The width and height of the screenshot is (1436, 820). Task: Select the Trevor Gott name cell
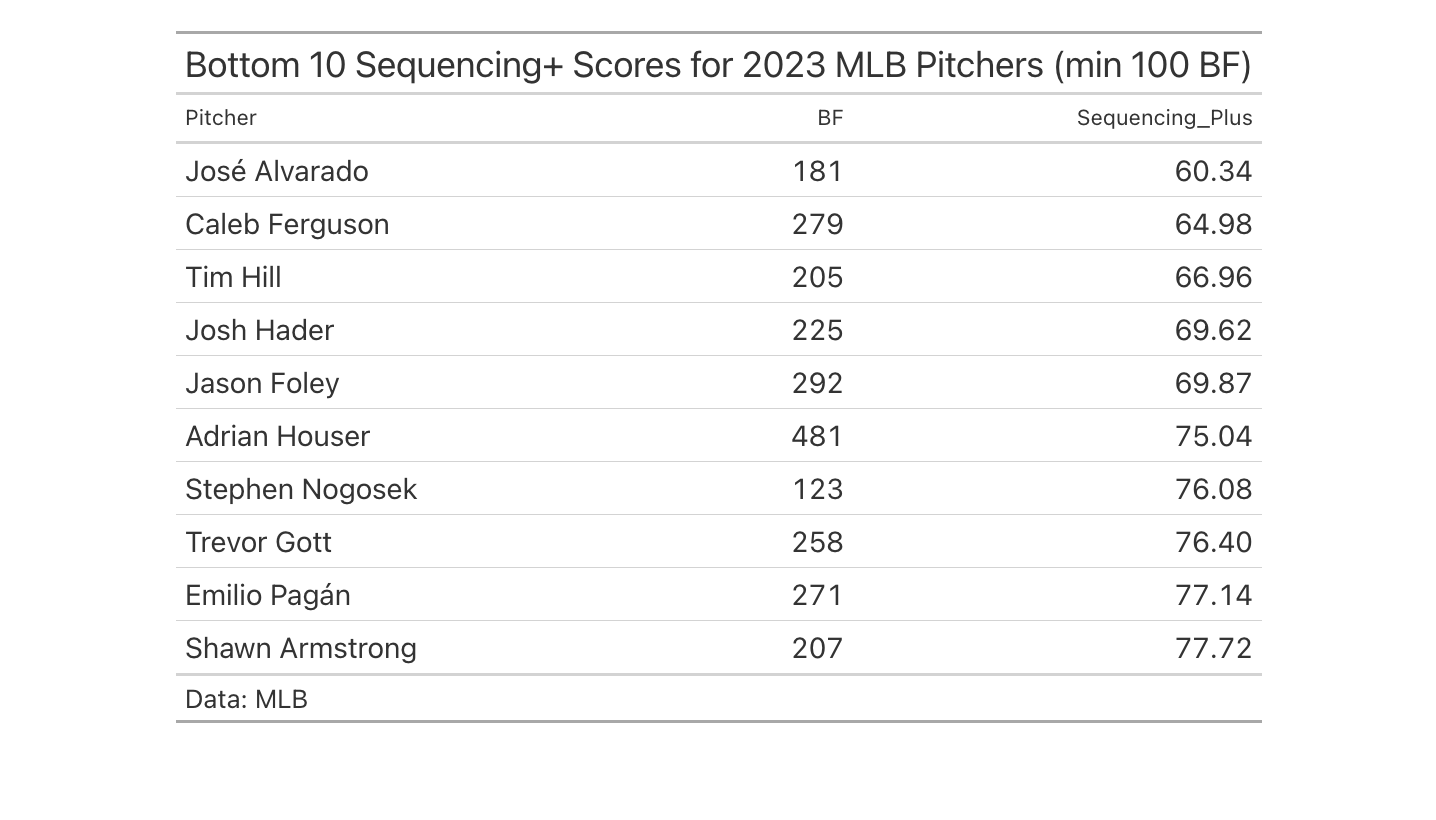258,542
